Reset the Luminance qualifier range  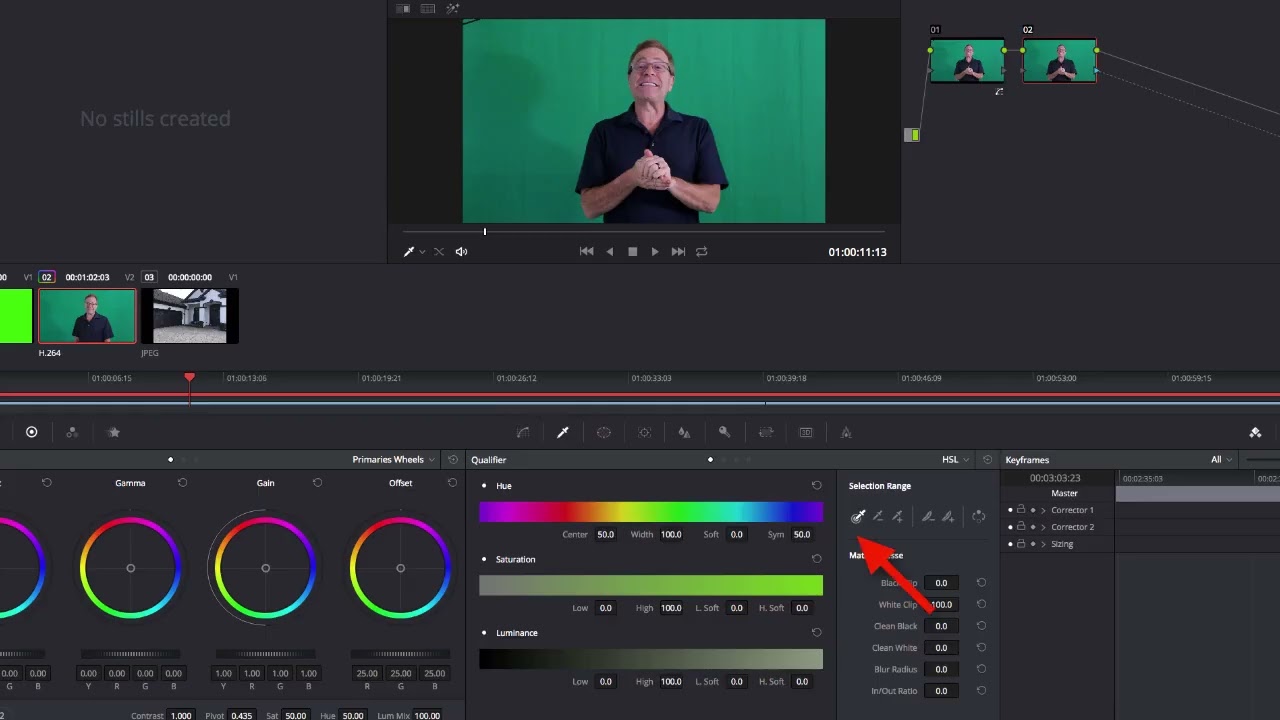point(816,632)
